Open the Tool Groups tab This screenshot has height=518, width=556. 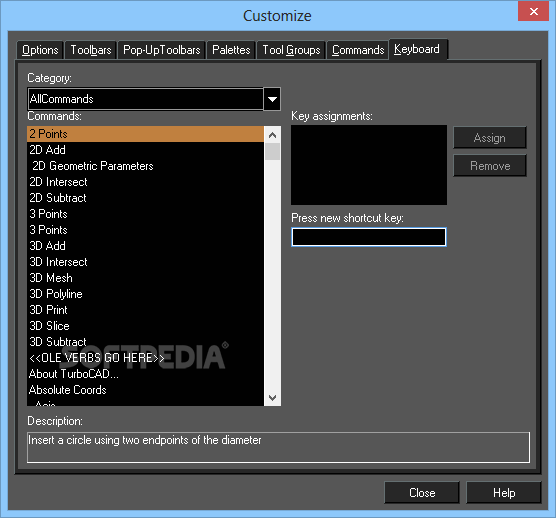(x=291, y=50)
